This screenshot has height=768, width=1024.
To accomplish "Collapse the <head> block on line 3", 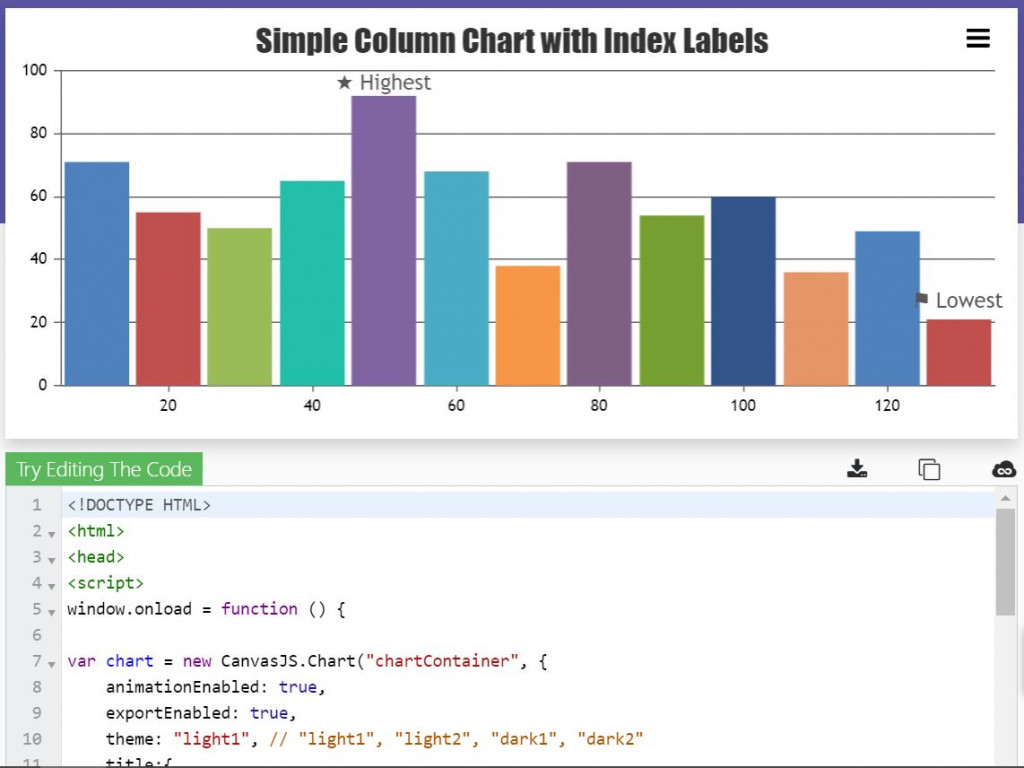I will coord(51,559).
